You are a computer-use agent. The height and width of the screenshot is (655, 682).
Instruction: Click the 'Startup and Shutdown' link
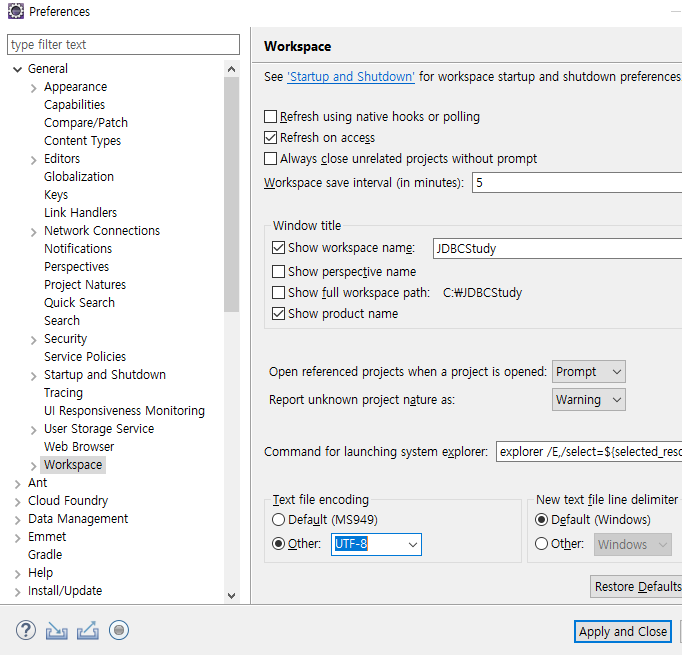[351, 77]
